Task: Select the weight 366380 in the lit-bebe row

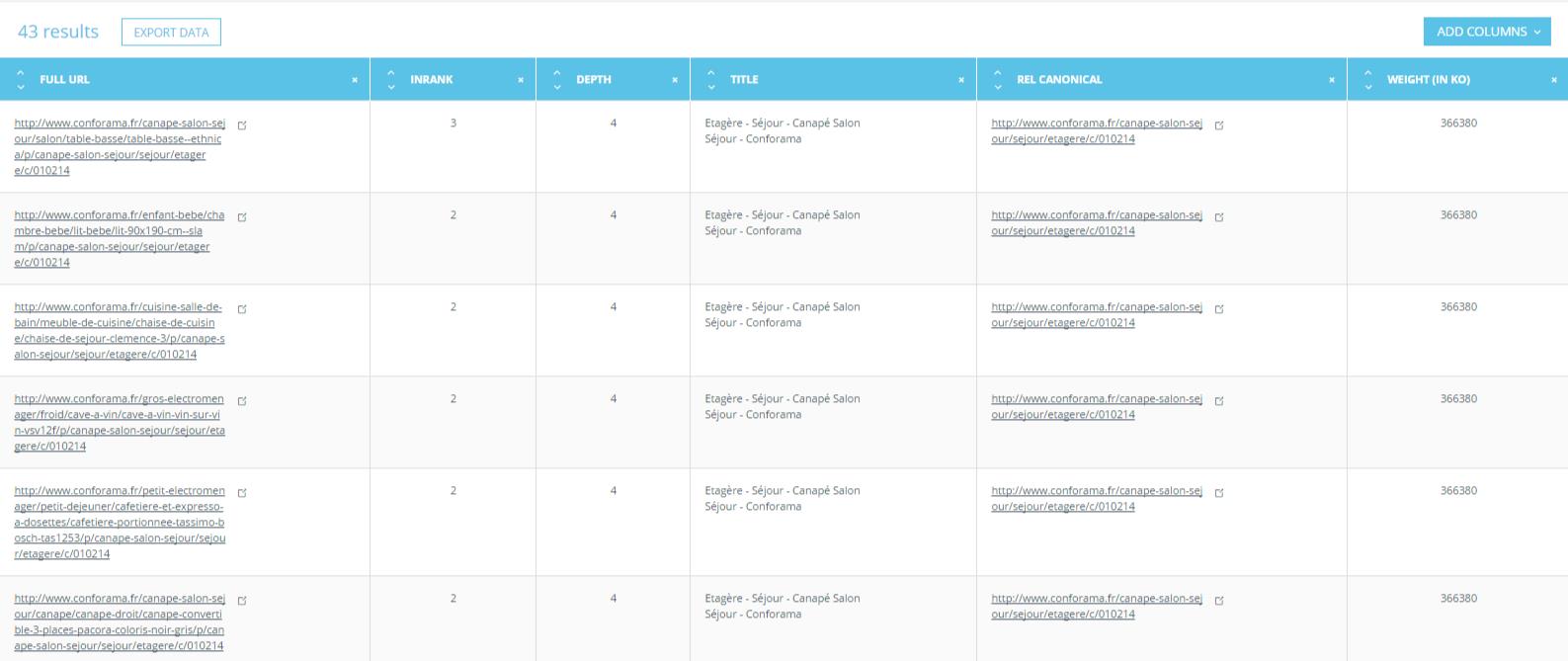Action: click(1458, 214)
